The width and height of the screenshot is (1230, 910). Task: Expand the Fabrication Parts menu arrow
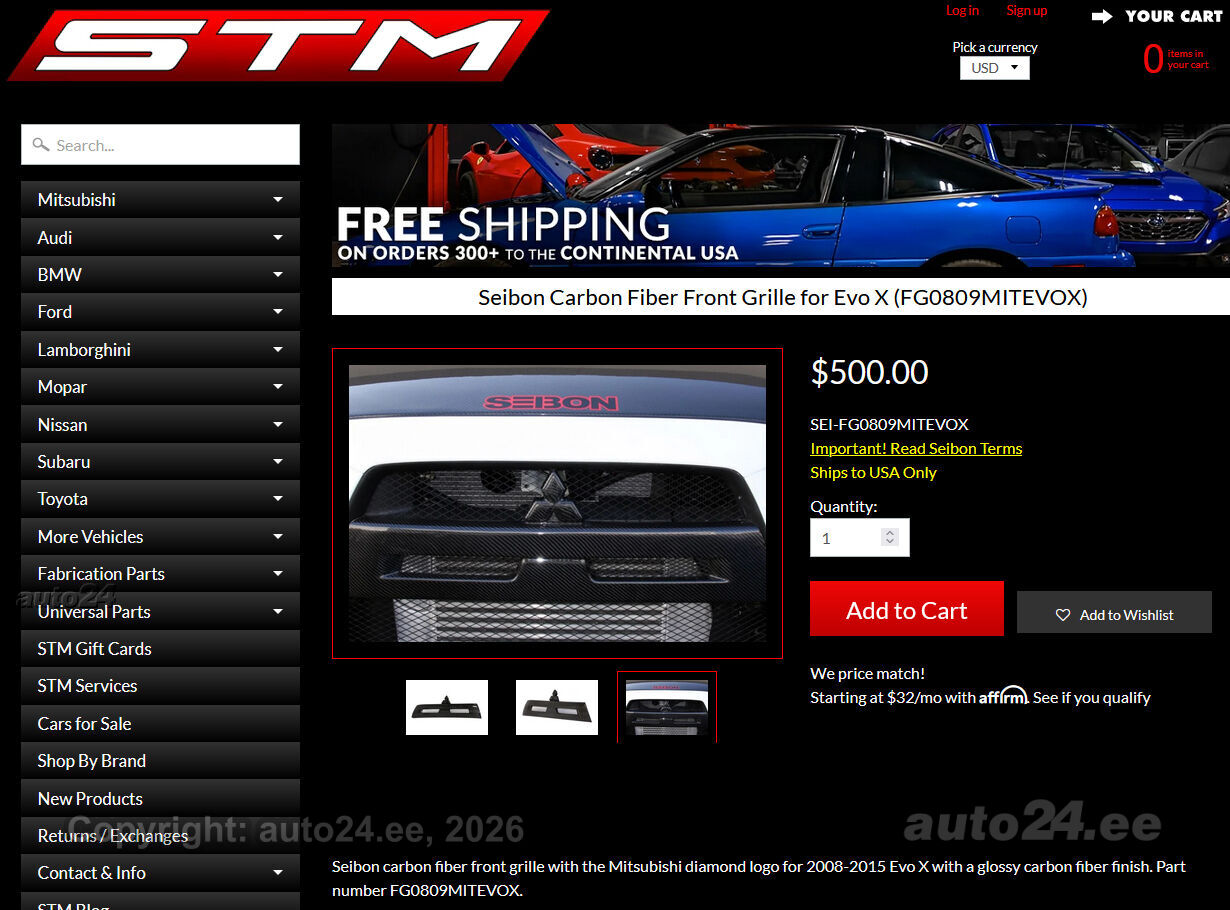(x=278, y=574)
